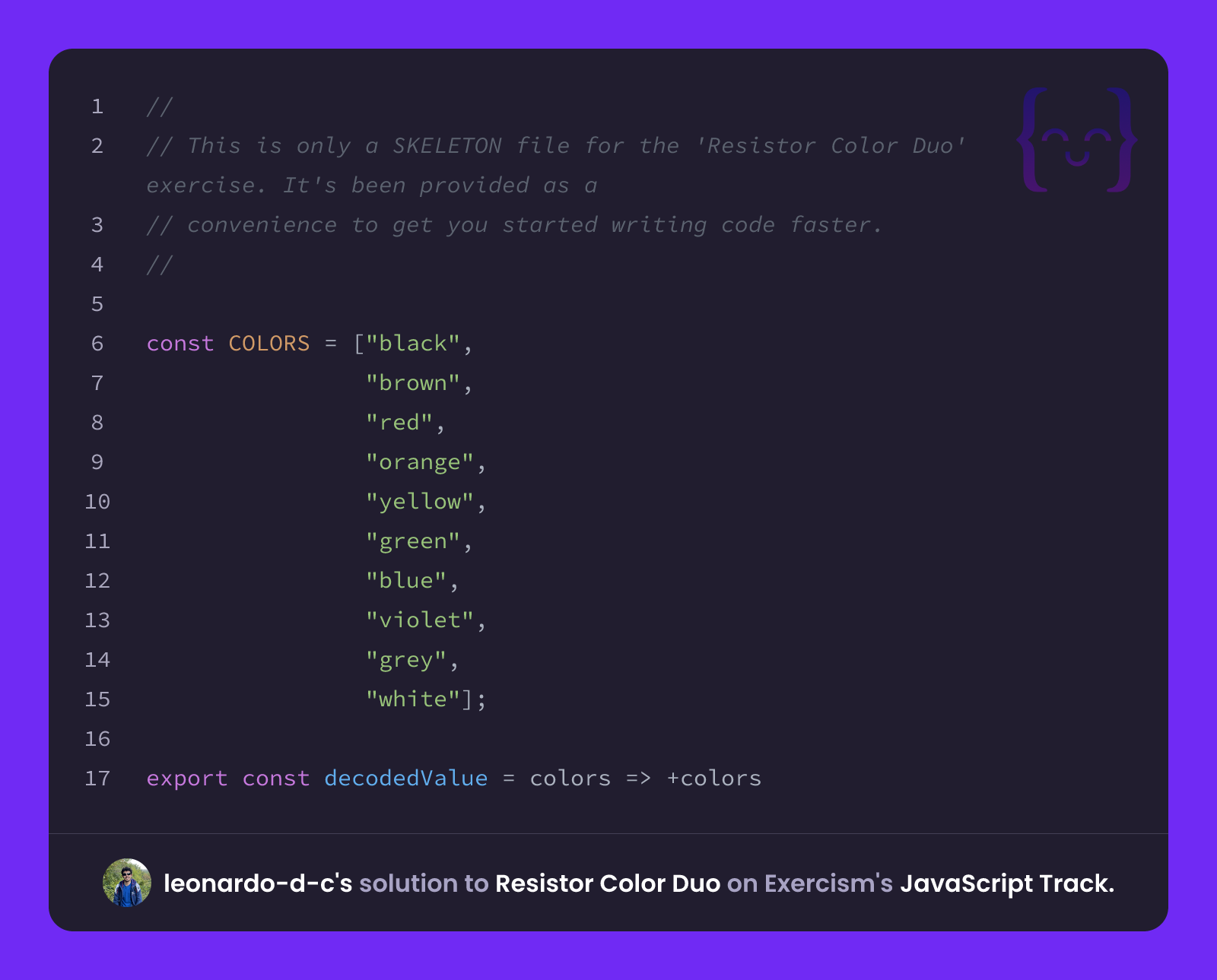Click the "black" string on line 6
Image resolution: width=1217 pixels, height=980 pixels.
tap(413, 344)
